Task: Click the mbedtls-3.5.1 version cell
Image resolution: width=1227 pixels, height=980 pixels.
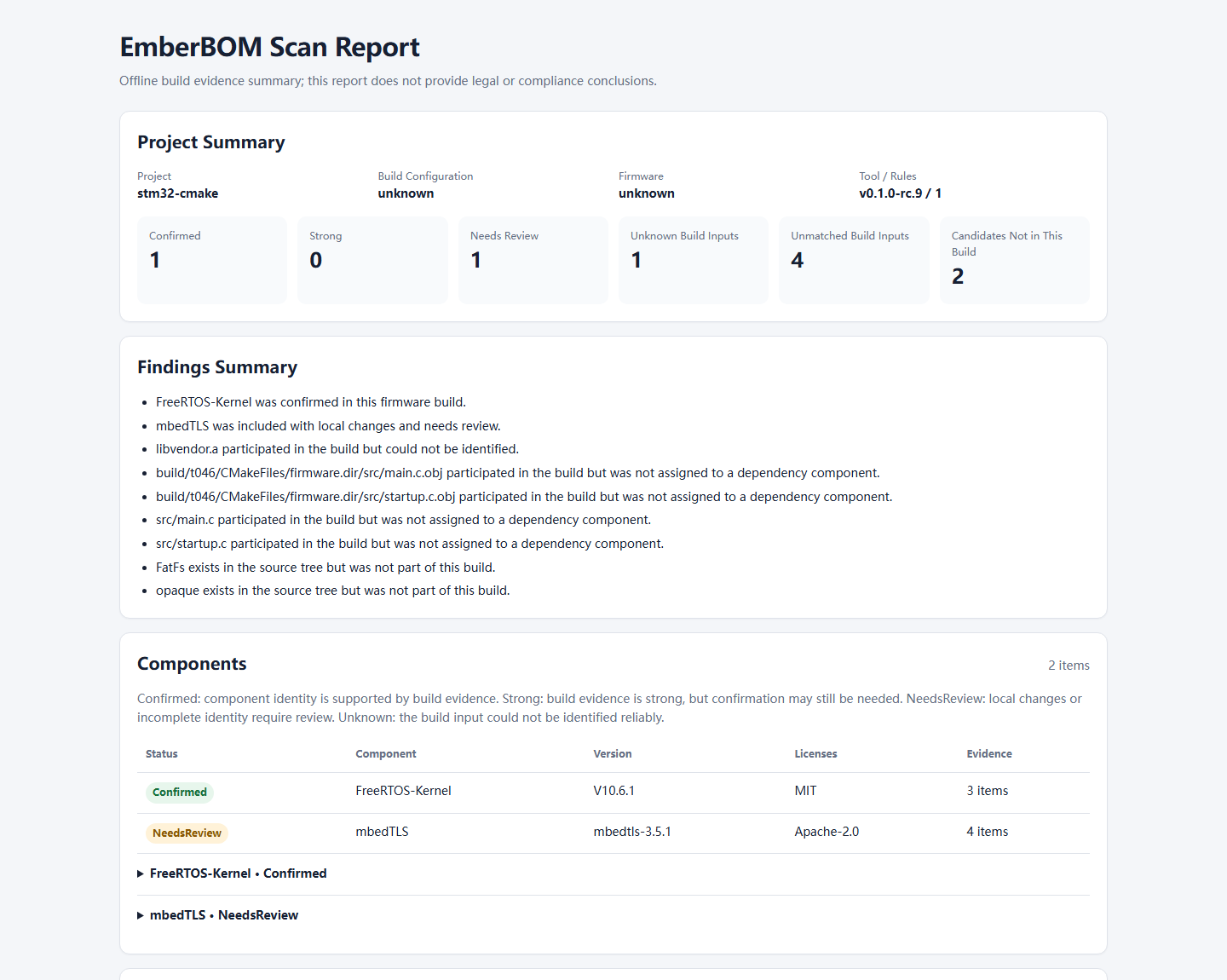Action: click(x=632, y=832)
